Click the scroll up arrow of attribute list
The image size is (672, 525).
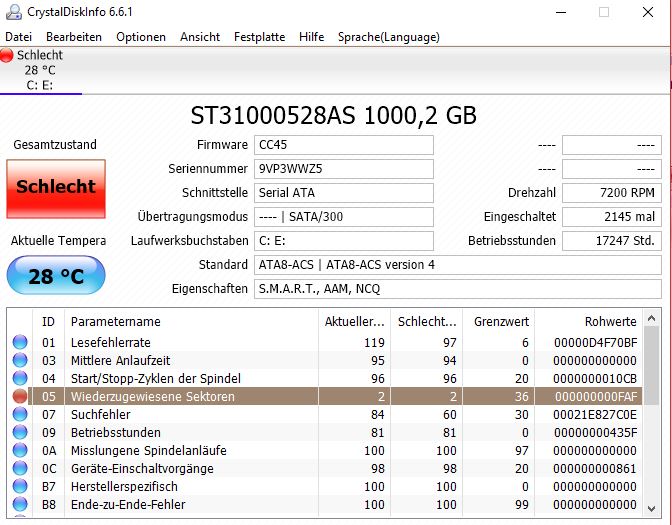pyautogui.click(x=651, y=318)
